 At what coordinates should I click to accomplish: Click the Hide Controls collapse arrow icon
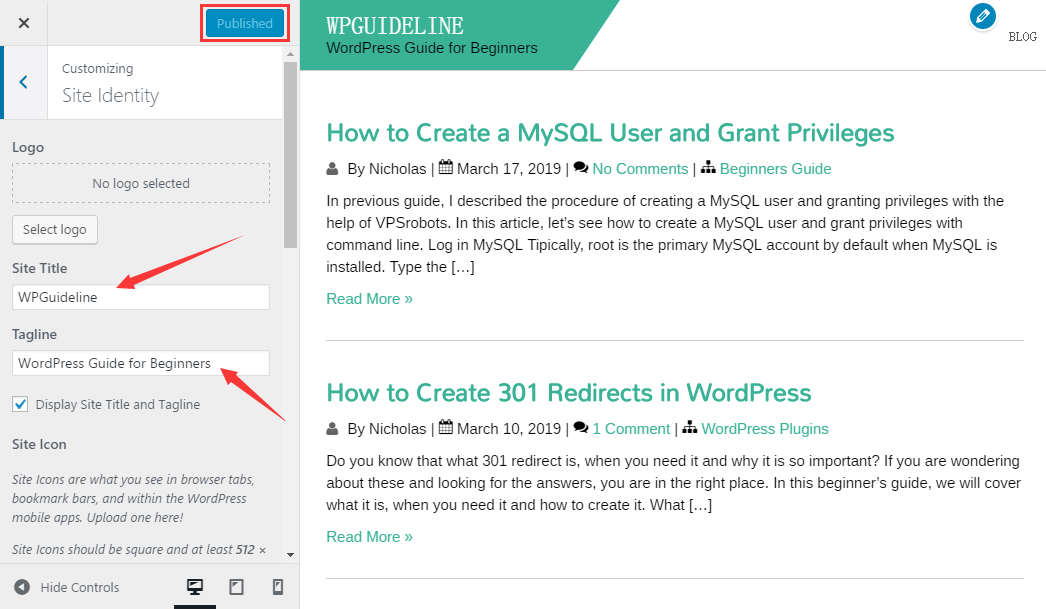tap(22, 587)
